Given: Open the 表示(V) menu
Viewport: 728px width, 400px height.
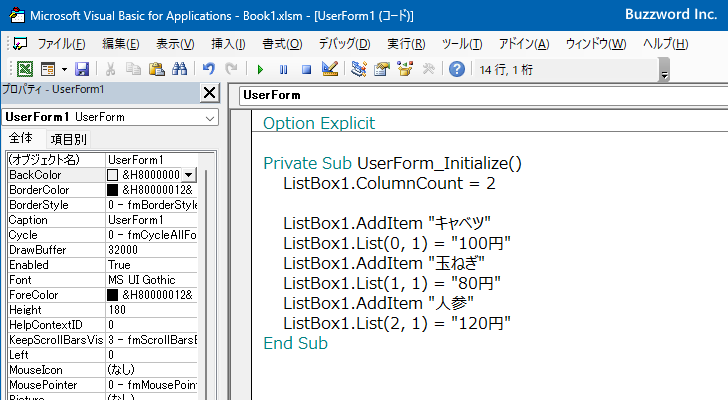Looking at the screenshot, I should pyautogui.click(x=175, y=44).
